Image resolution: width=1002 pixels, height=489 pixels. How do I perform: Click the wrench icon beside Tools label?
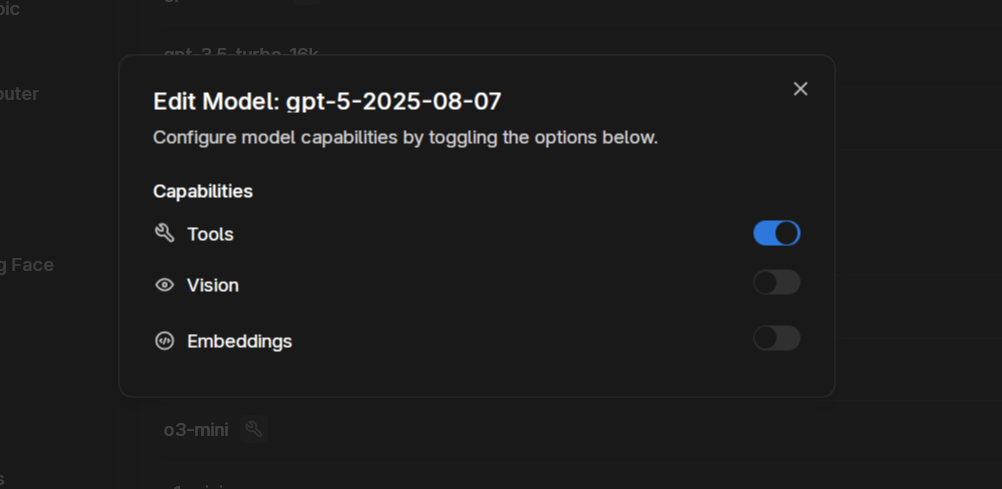pos(165,233)
